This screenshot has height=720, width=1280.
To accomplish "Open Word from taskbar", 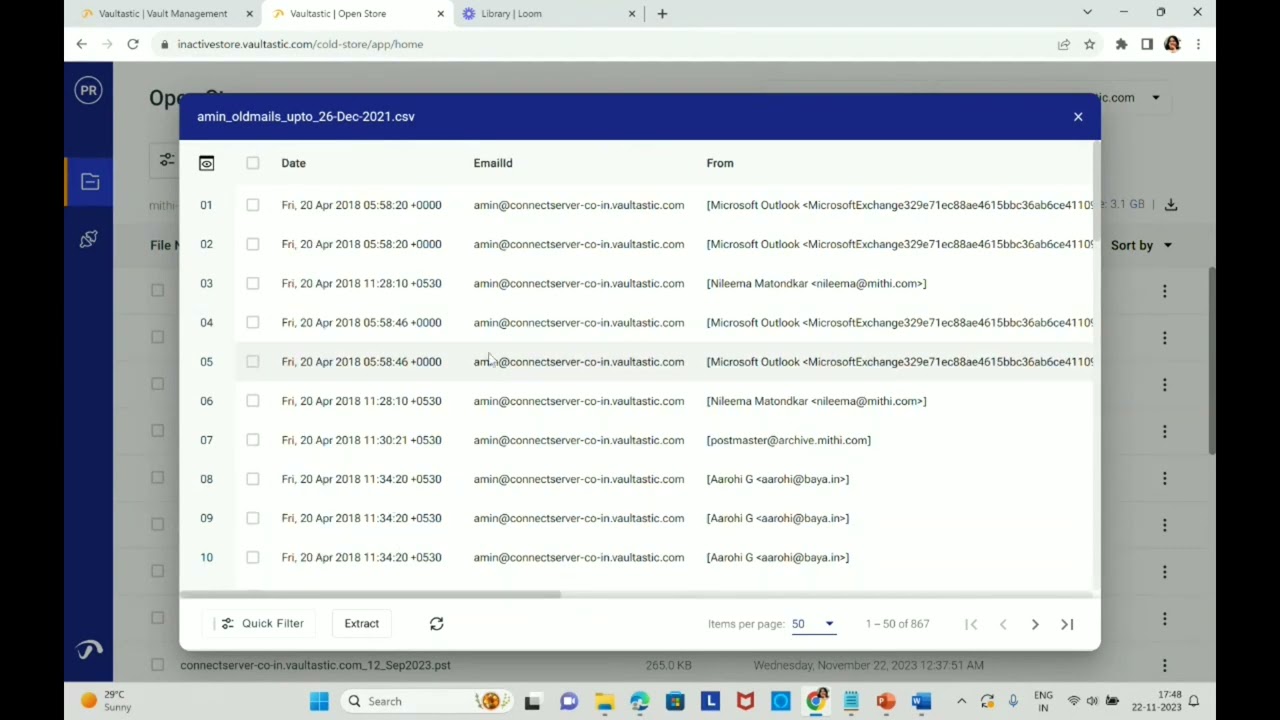I will coord(921,702).
